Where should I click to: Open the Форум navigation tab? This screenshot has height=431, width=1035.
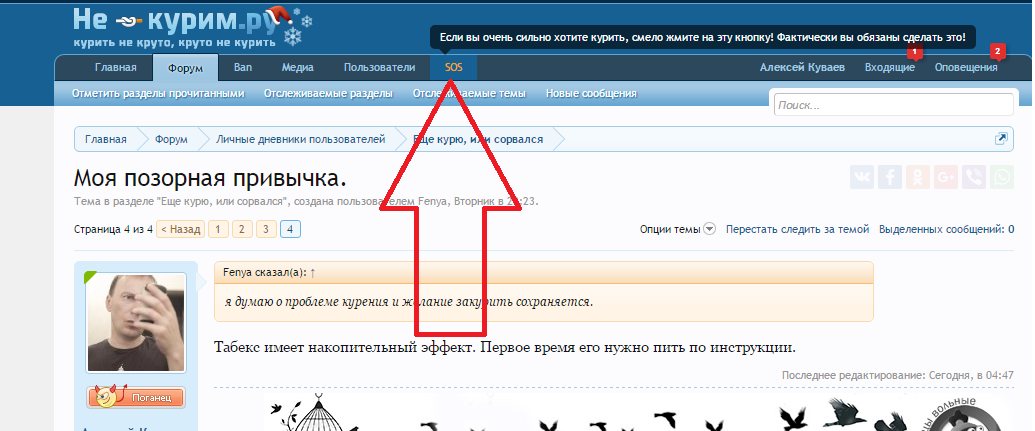click(185, 68)
